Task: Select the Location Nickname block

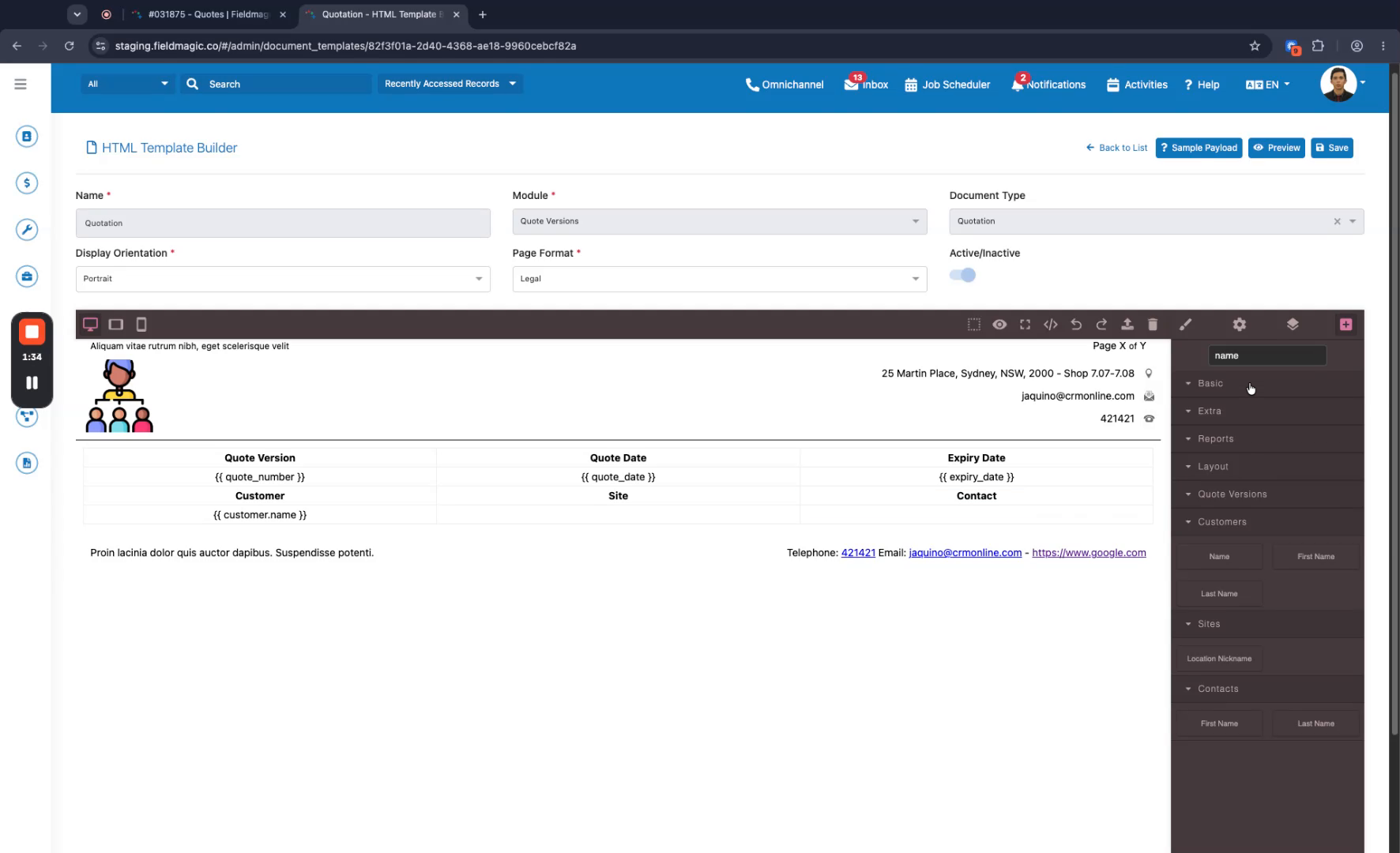Action: pyautogui.click(x=1219, y=659)
